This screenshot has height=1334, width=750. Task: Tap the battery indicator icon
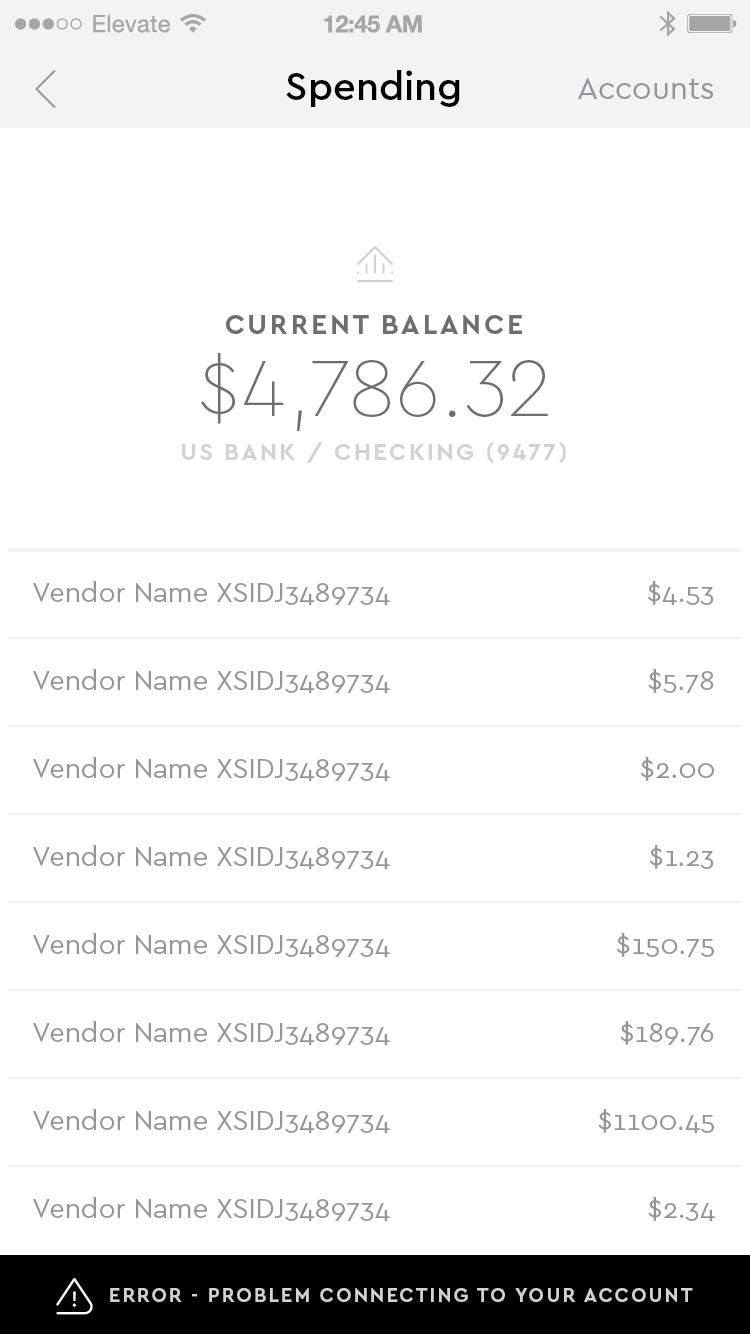point(711,24)
